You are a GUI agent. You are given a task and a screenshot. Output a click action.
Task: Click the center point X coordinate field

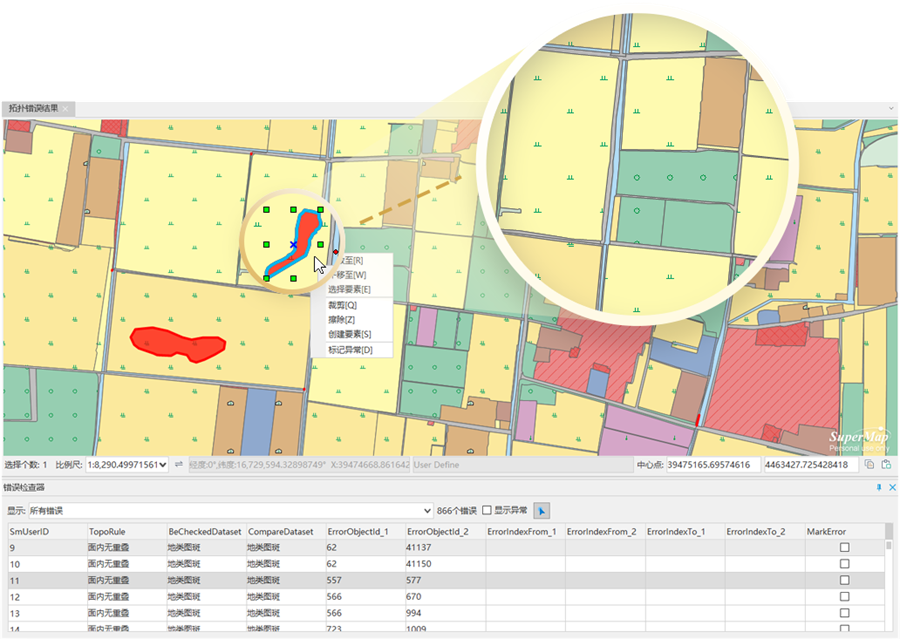[712, 465]
